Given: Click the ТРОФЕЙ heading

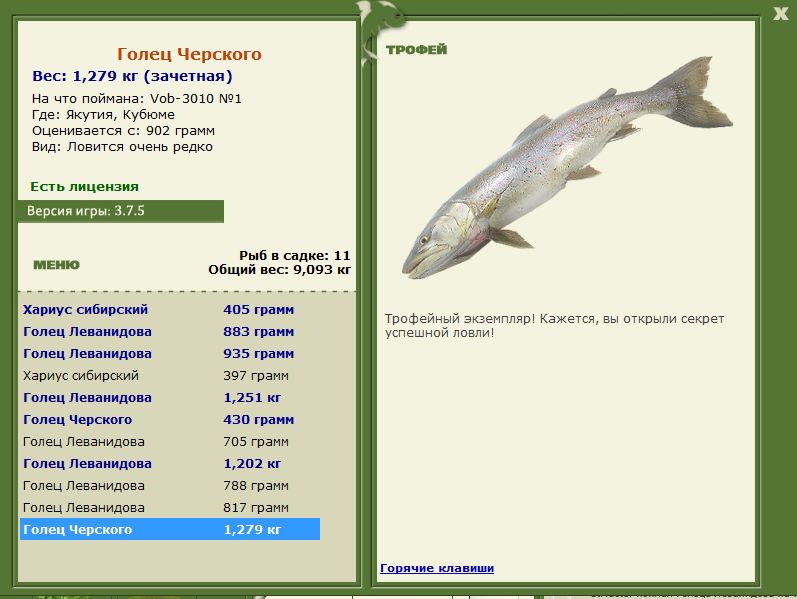Looking at the screenshot, I should coord(416,49).
